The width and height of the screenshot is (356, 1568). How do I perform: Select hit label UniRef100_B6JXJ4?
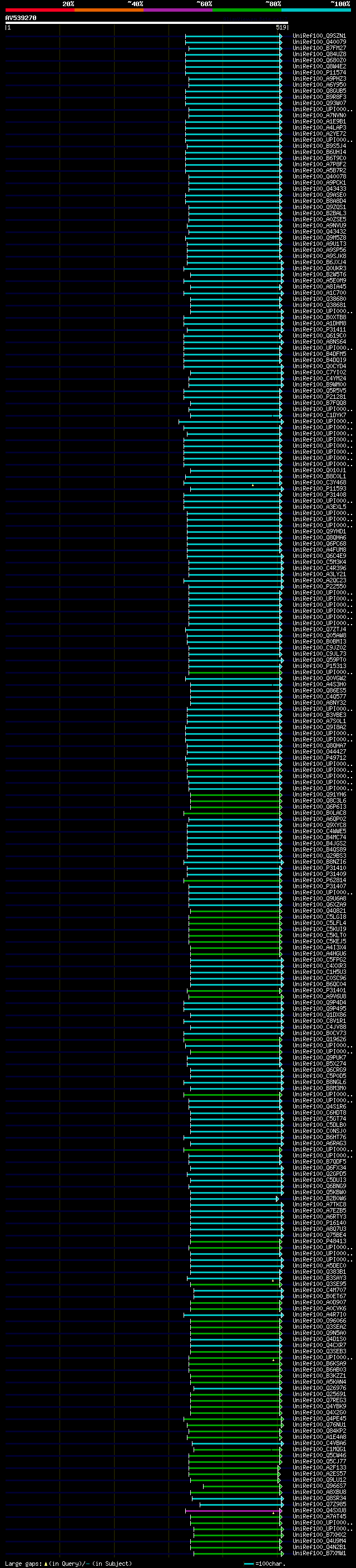click(319, 263)
